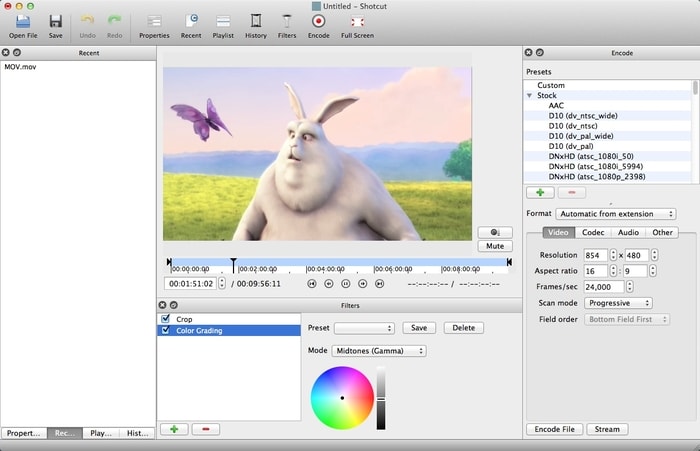Switch to the Other tab
Image resolution: width=700 pixels, height=451 pixels.
662,233
